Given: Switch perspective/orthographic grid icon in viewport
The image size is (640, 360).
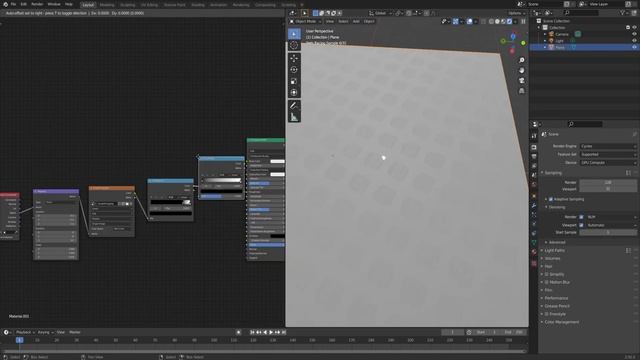Looking at the screenshot, I should [522, 91].
